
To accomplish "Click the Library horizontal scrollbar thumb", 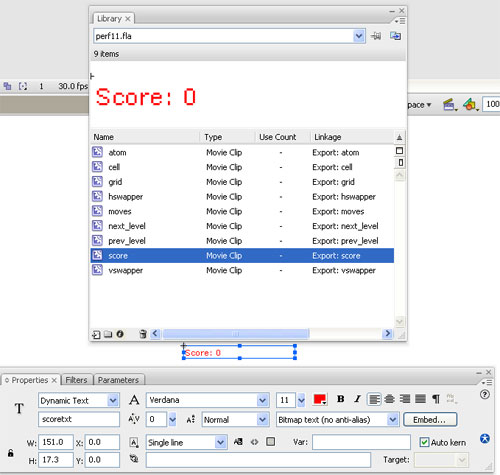I will pos(236,334).
